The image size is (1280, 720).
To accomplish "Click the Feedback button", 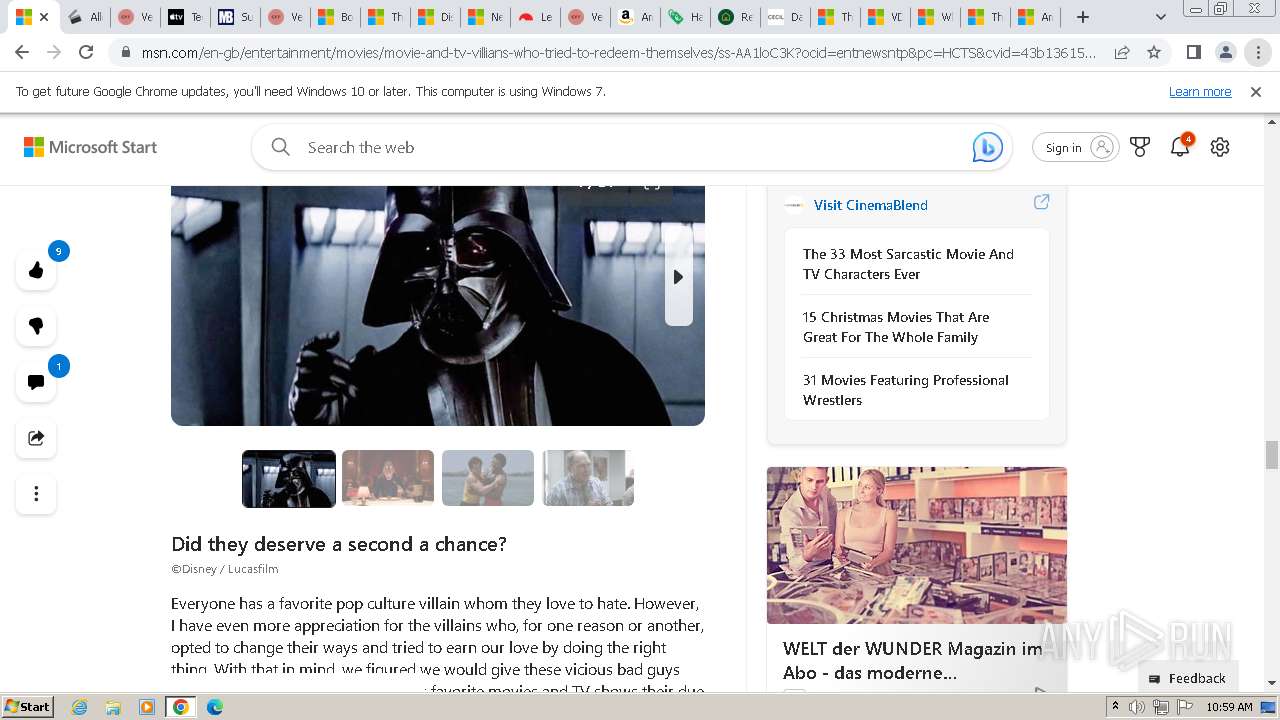I will (x=1187, y=678).
